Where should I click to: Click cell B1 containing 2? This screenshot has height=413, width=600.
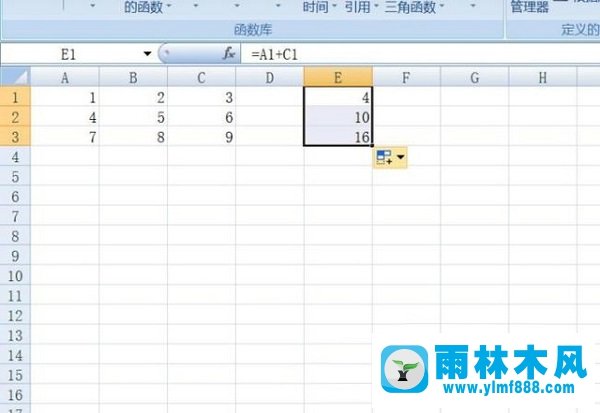coord(133,97)
